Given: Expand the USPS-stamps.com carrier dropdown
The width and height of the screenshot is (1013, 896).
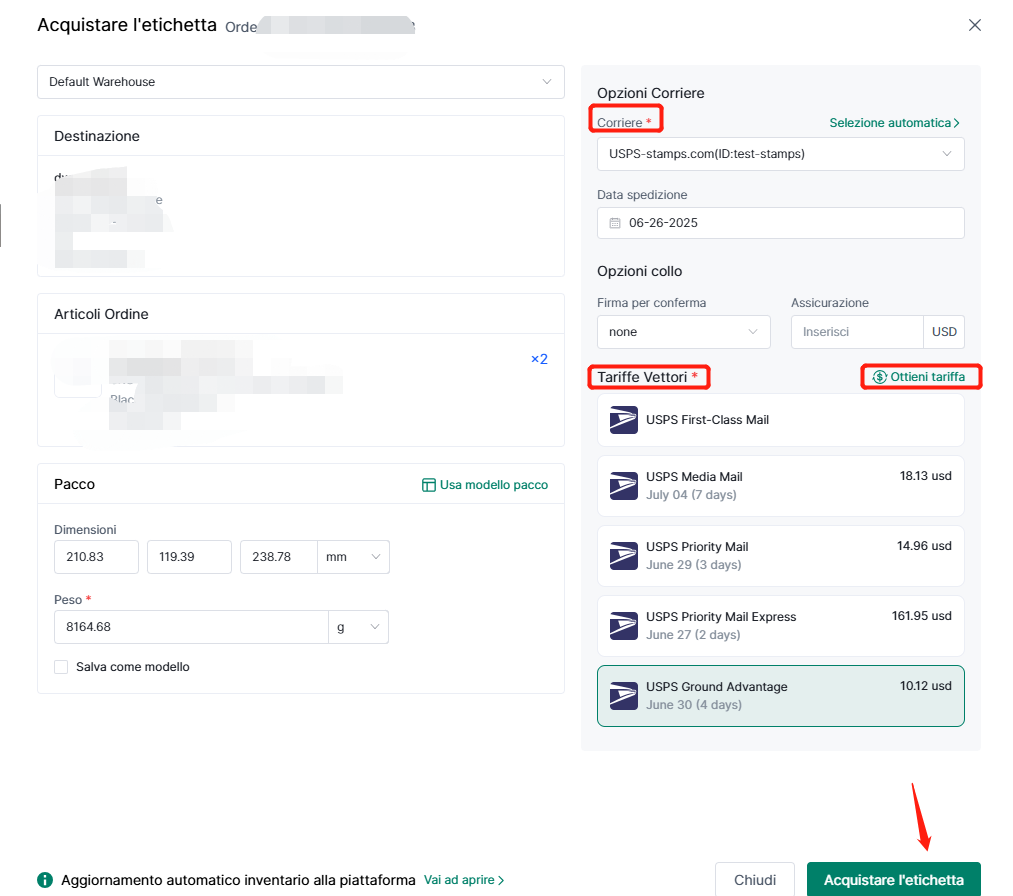Looking at the screenshot, I should [x=780, y=154].
